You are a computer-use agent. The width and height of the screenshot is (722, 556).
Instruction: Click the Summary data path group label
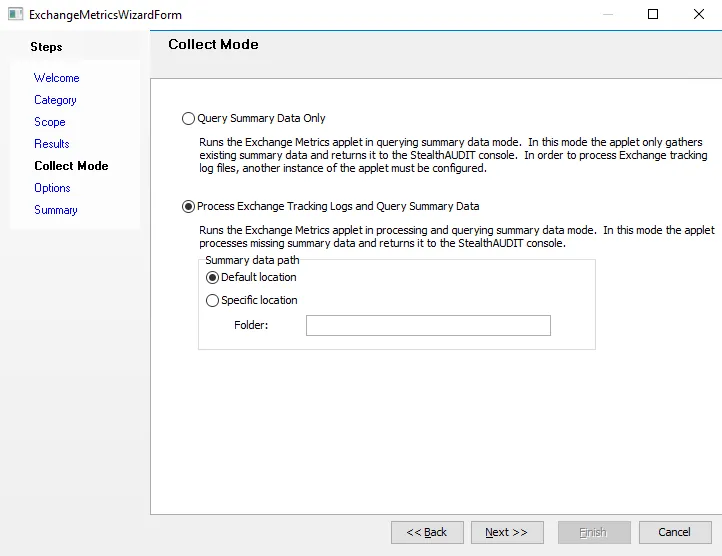252,260
